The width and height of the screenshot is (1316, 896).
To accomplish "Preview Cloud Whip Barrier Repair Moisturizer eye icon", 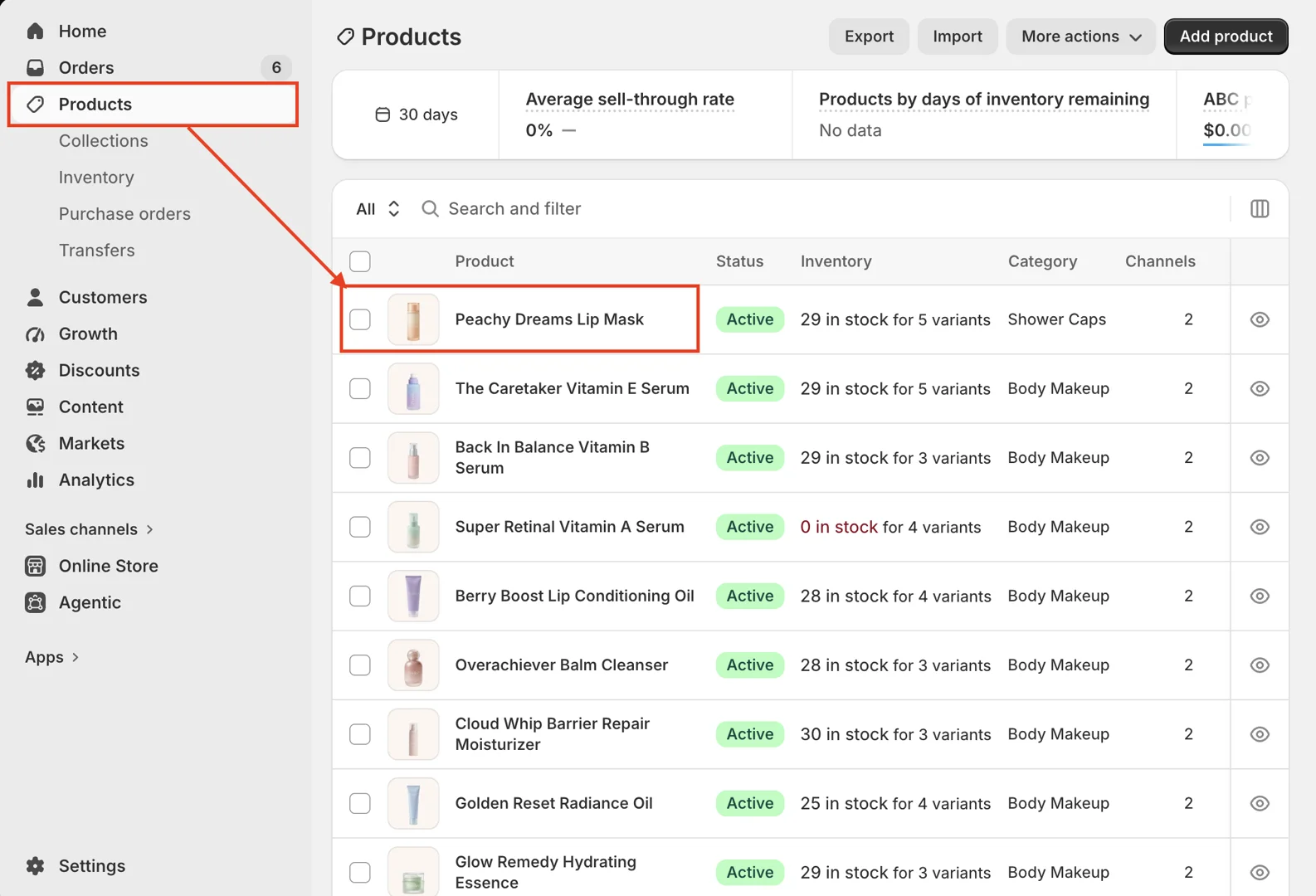I will click(1260, 734).
